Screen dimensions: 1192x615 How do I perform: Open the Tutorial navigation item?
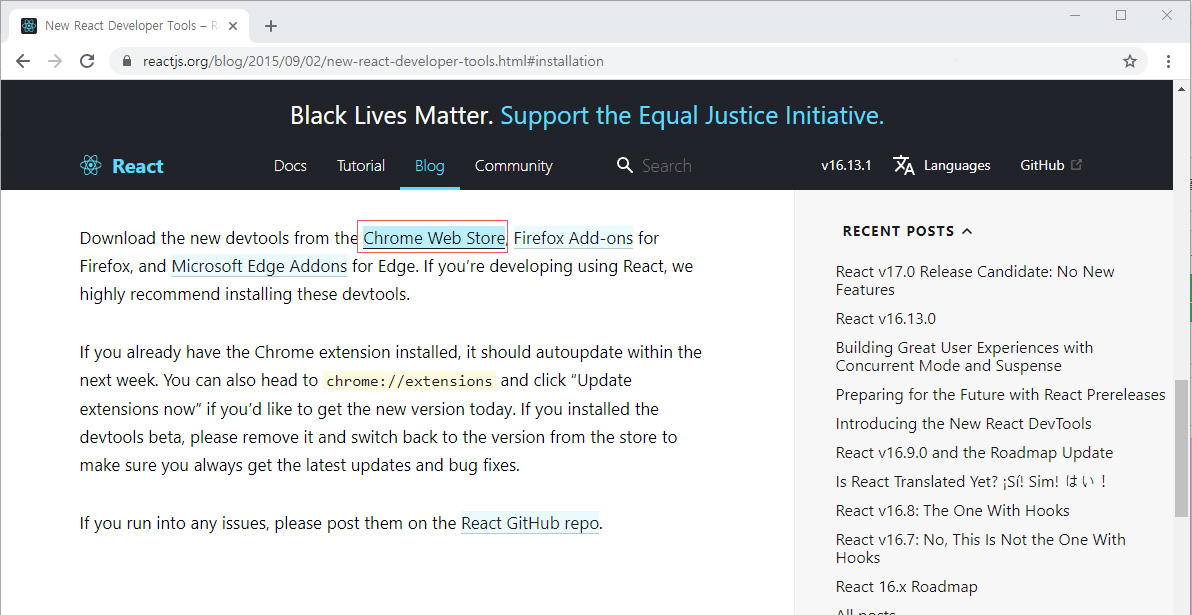361,166
